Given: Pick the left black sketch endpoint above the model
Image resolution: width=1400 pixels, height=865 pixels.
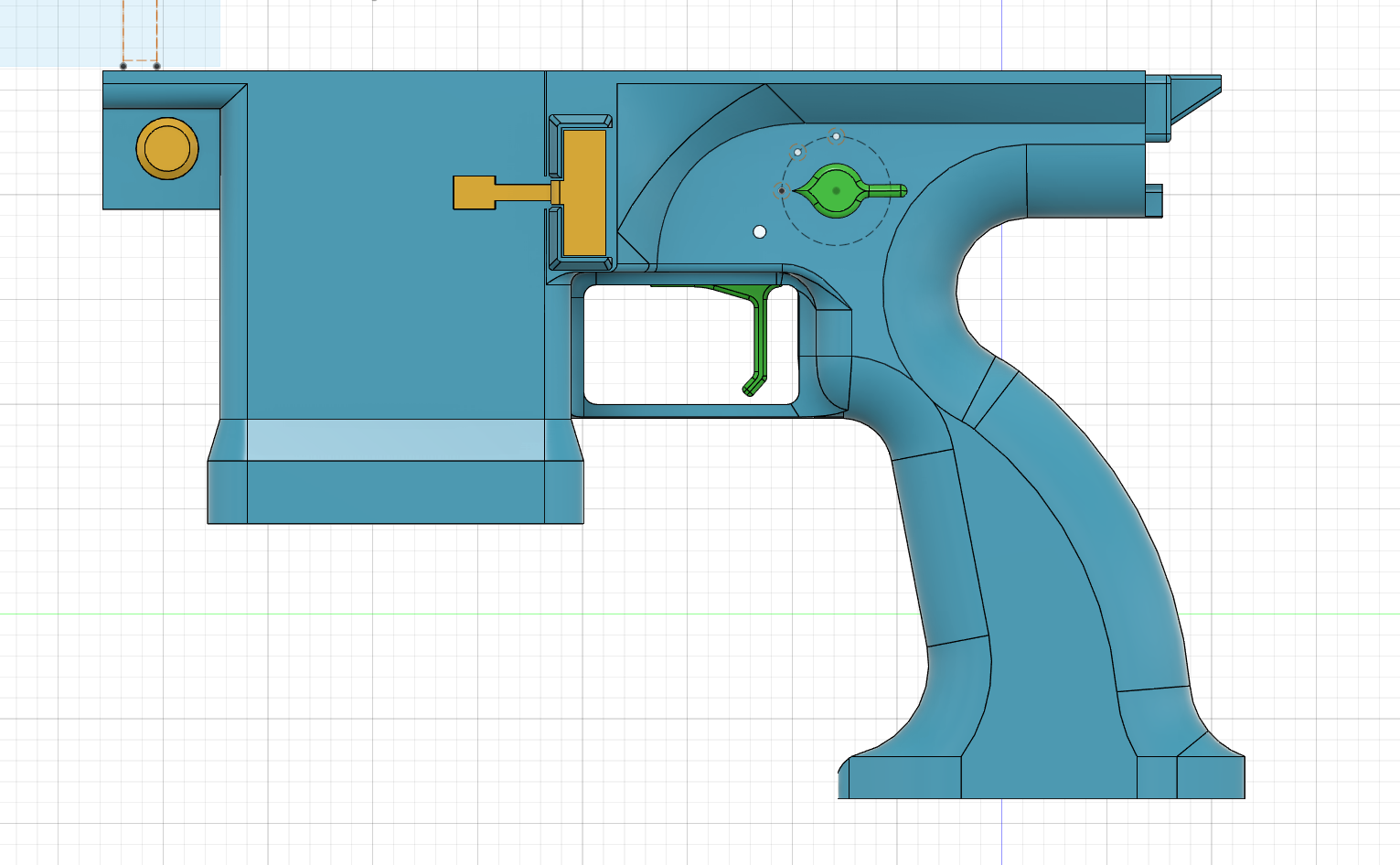Looking at the screenshot, I should point(123,66).
